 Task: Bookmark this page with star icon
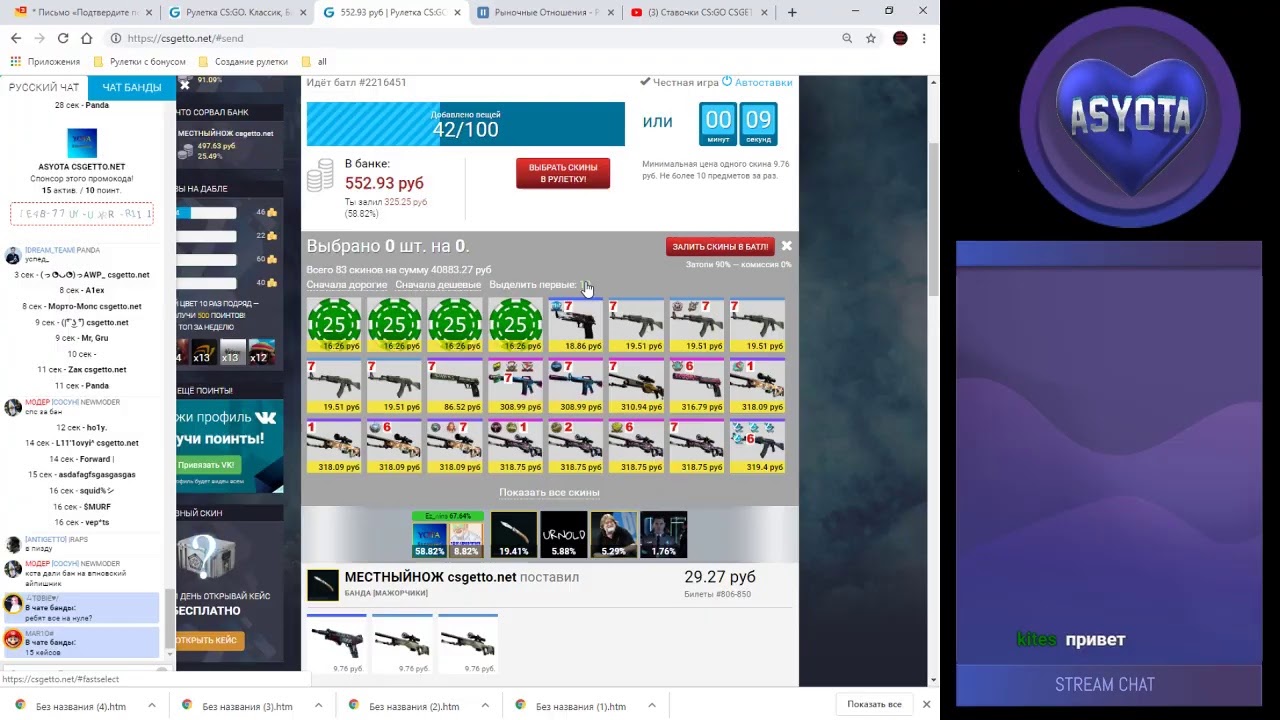[871, 38]
